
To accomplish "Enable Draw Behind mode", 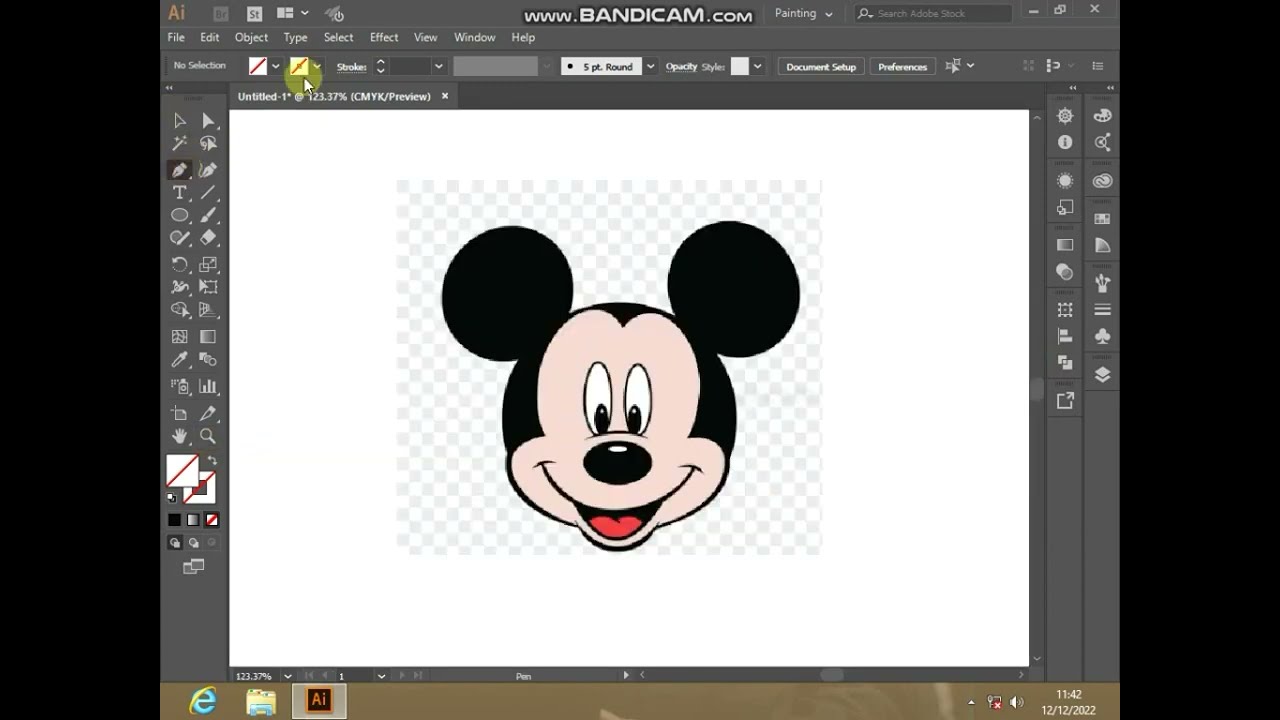I will pyautogui.click(x=193, y=543).
